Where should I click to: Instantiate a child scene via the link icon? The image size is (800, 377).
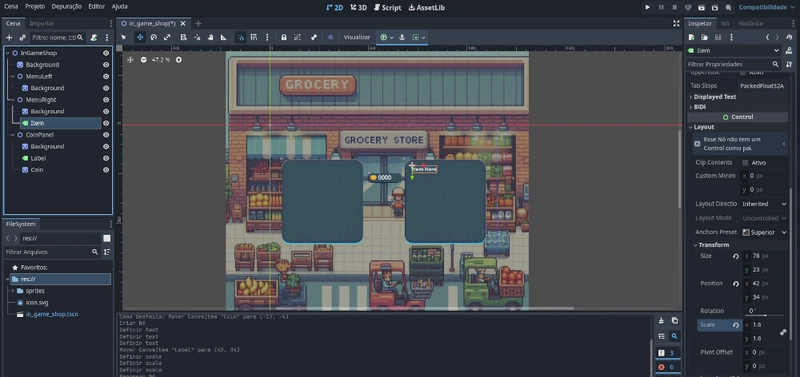(x=22, y=37)
